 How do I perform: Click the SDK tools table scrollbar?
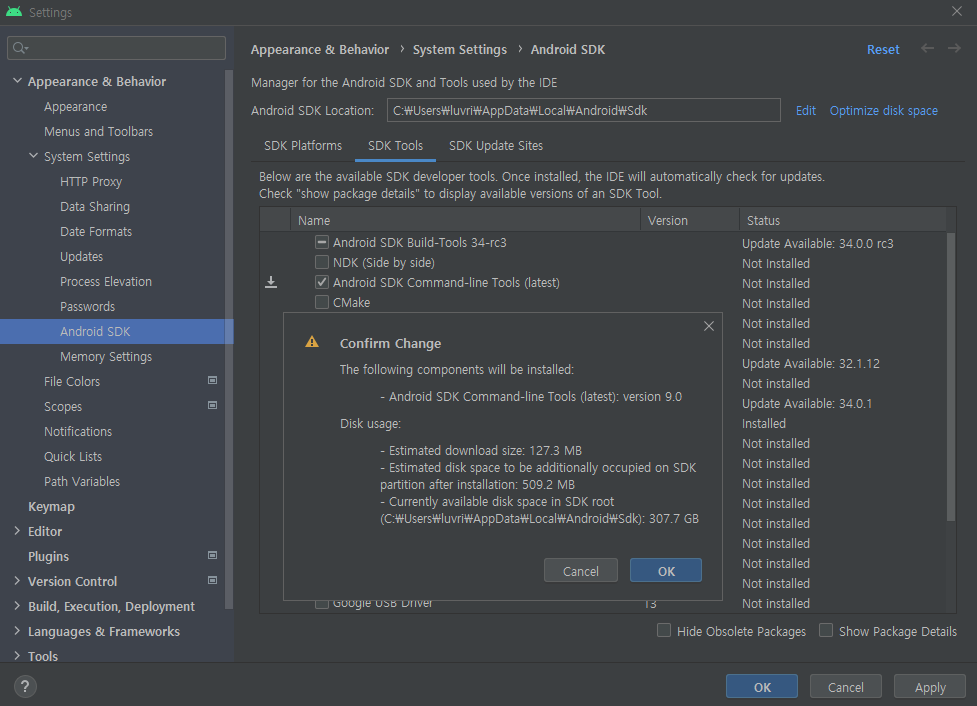[950, 376]
